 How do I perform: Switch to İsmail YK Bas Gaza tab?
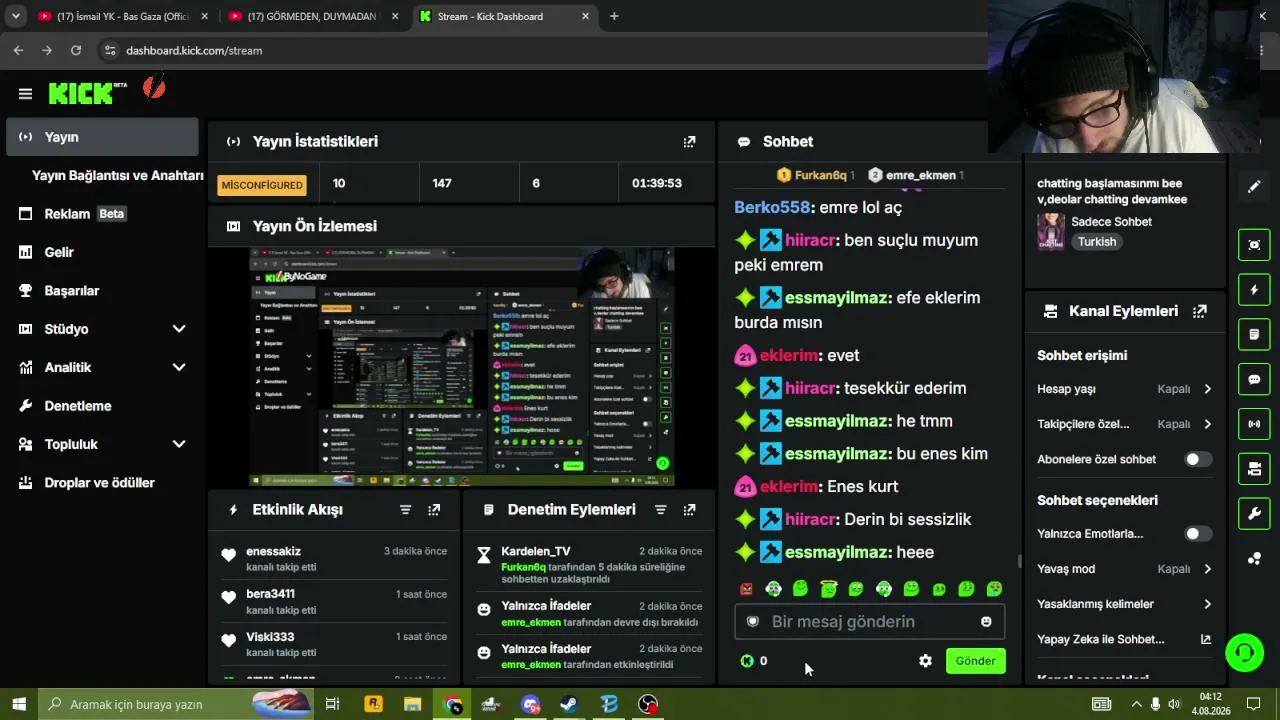click(122, 16)
